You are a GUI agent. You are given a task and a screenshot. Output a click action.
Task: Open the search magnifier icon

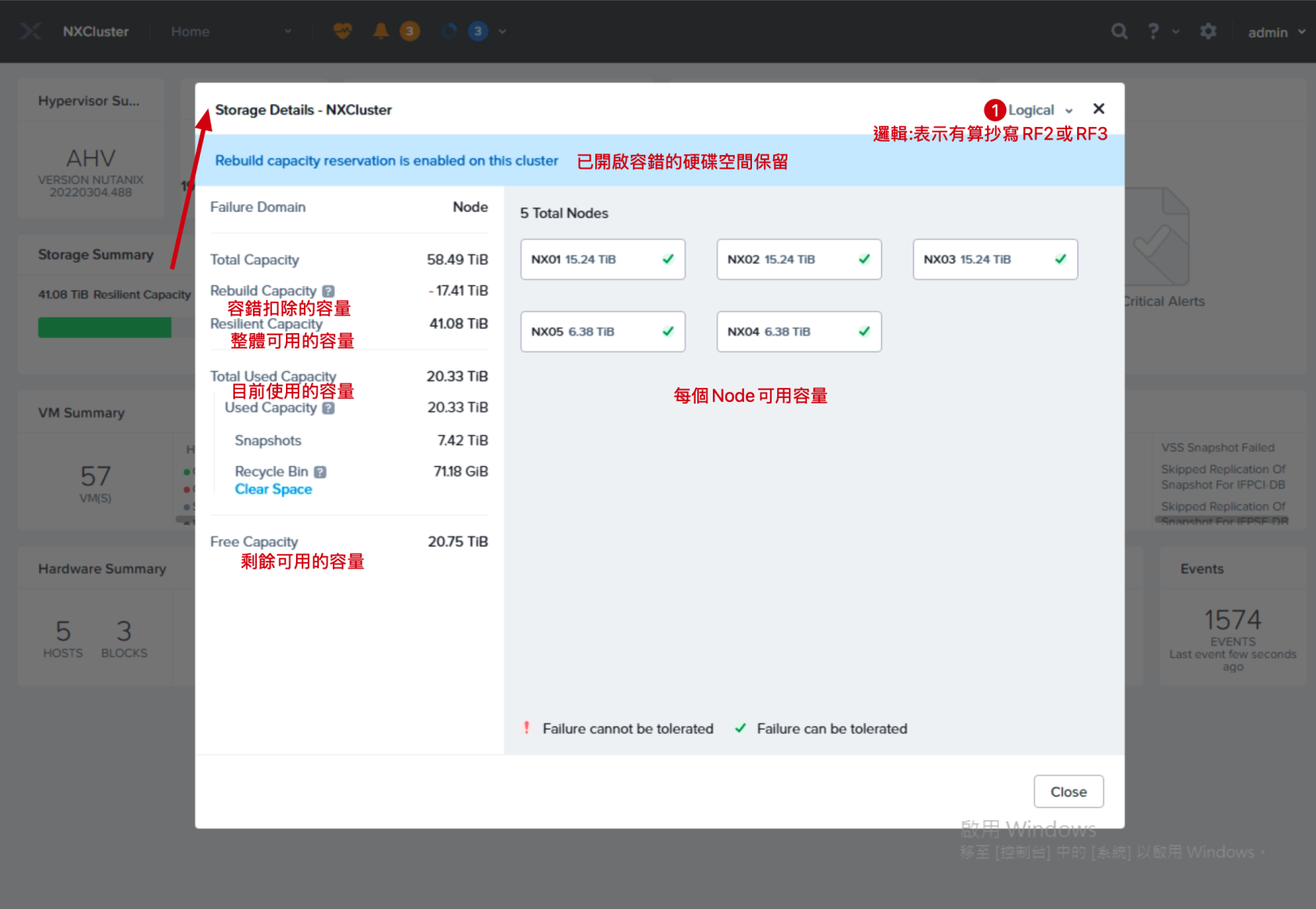point(1119,31)
